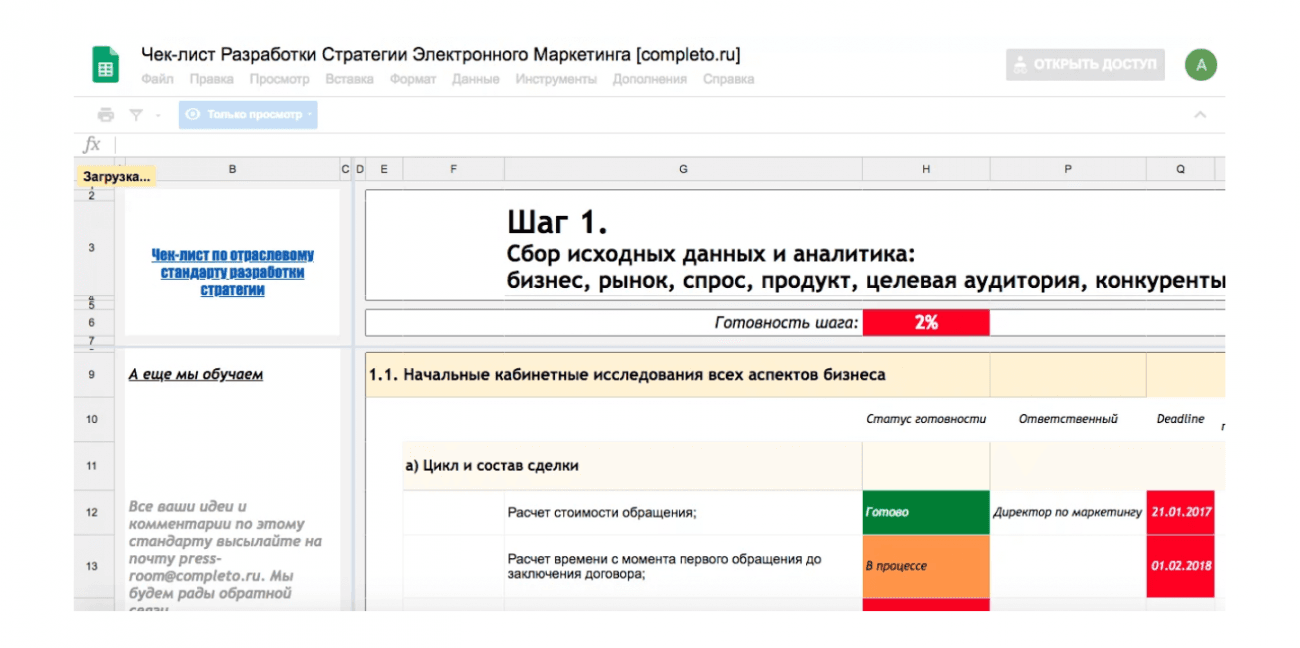Expand the filter options arrow
This screenshot has height=648, width=1300.
[157, 115]
